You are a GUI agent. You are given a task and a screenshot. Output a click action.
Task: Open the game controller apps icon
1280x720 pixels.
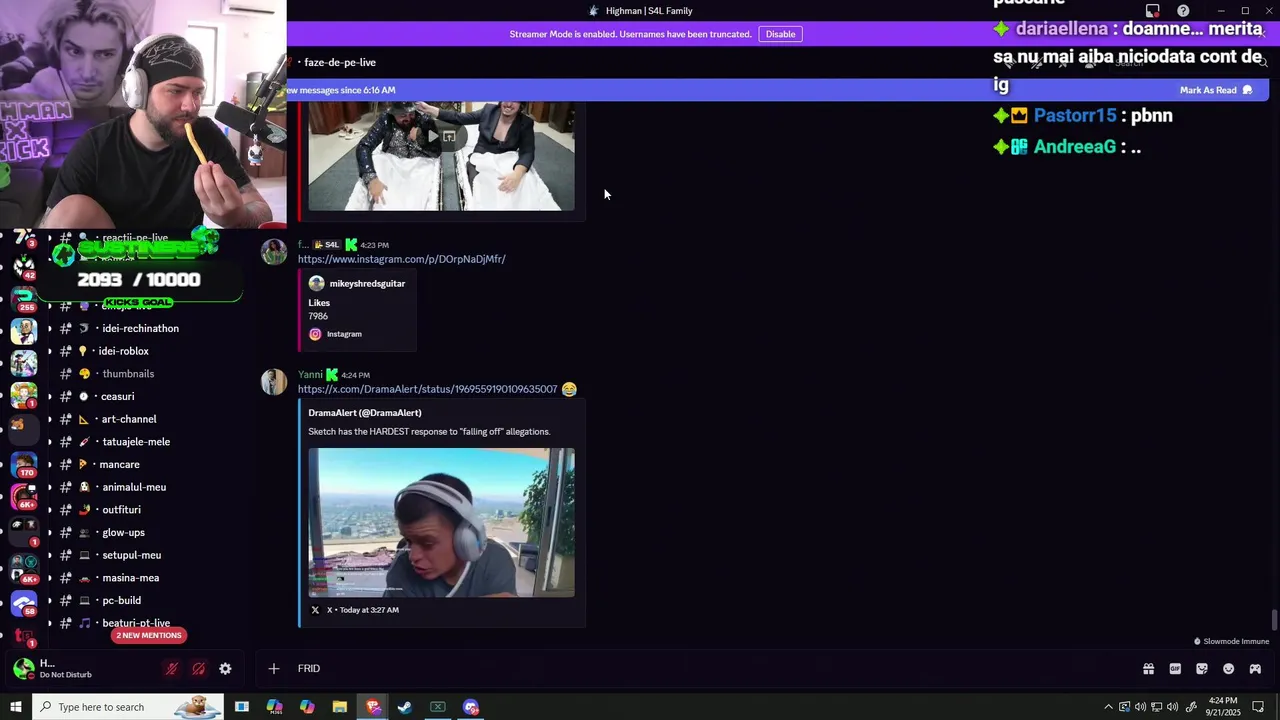tap(1255, 669)
